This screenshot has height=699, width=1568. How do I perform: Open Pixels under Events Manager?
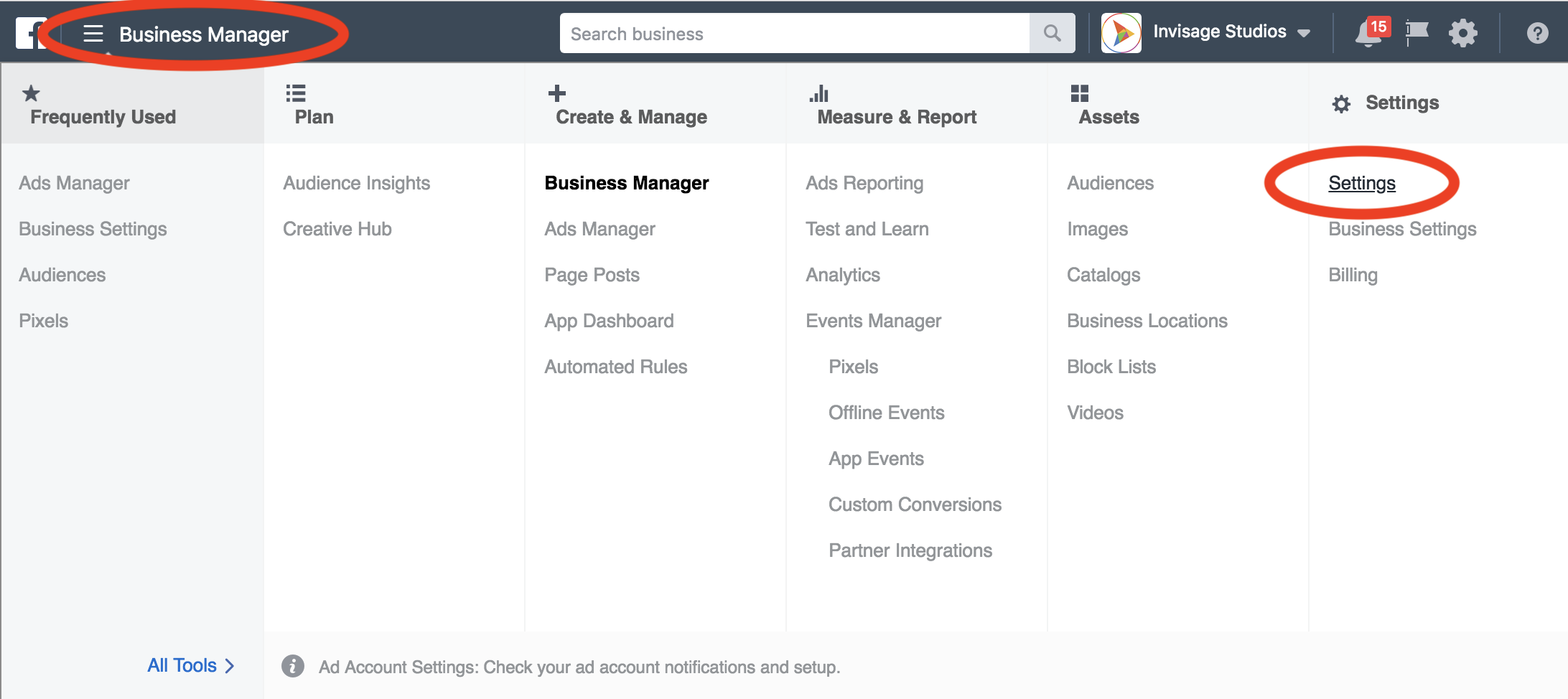[x=853, y=367]
